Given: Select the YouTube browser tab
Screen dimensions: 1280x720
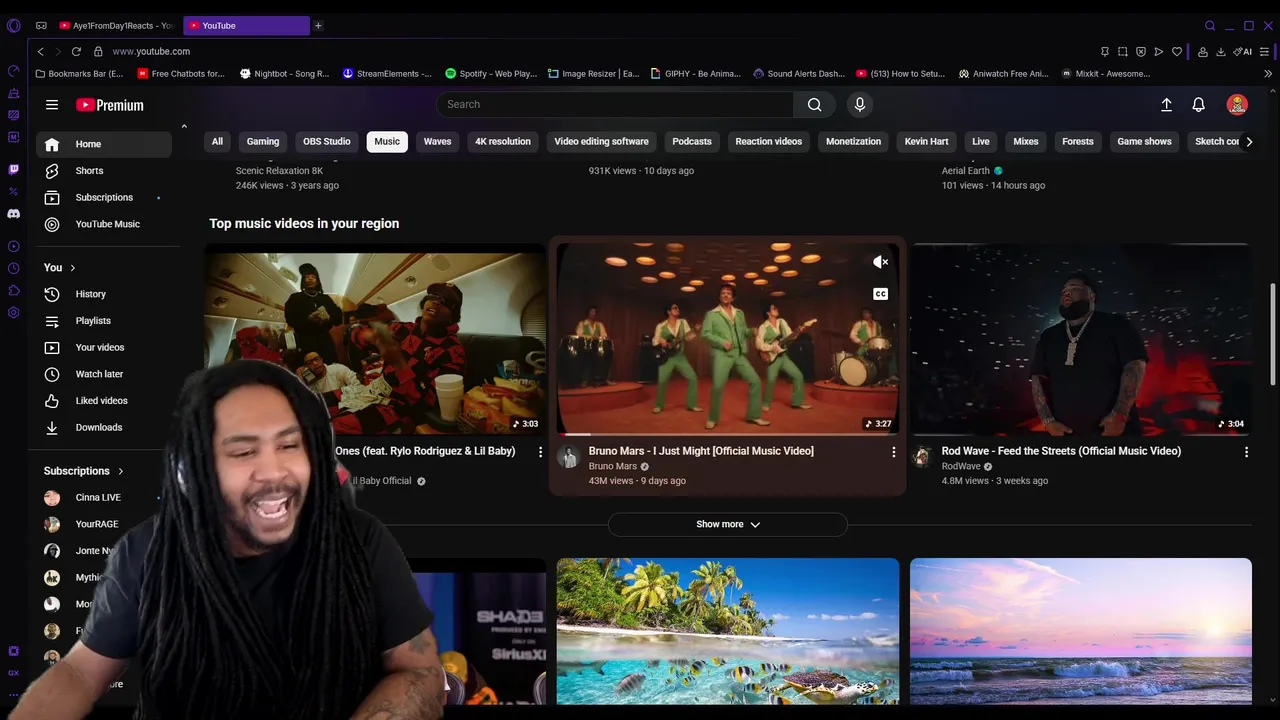Looking at the screenshot, I should click(x=247, y=25).
